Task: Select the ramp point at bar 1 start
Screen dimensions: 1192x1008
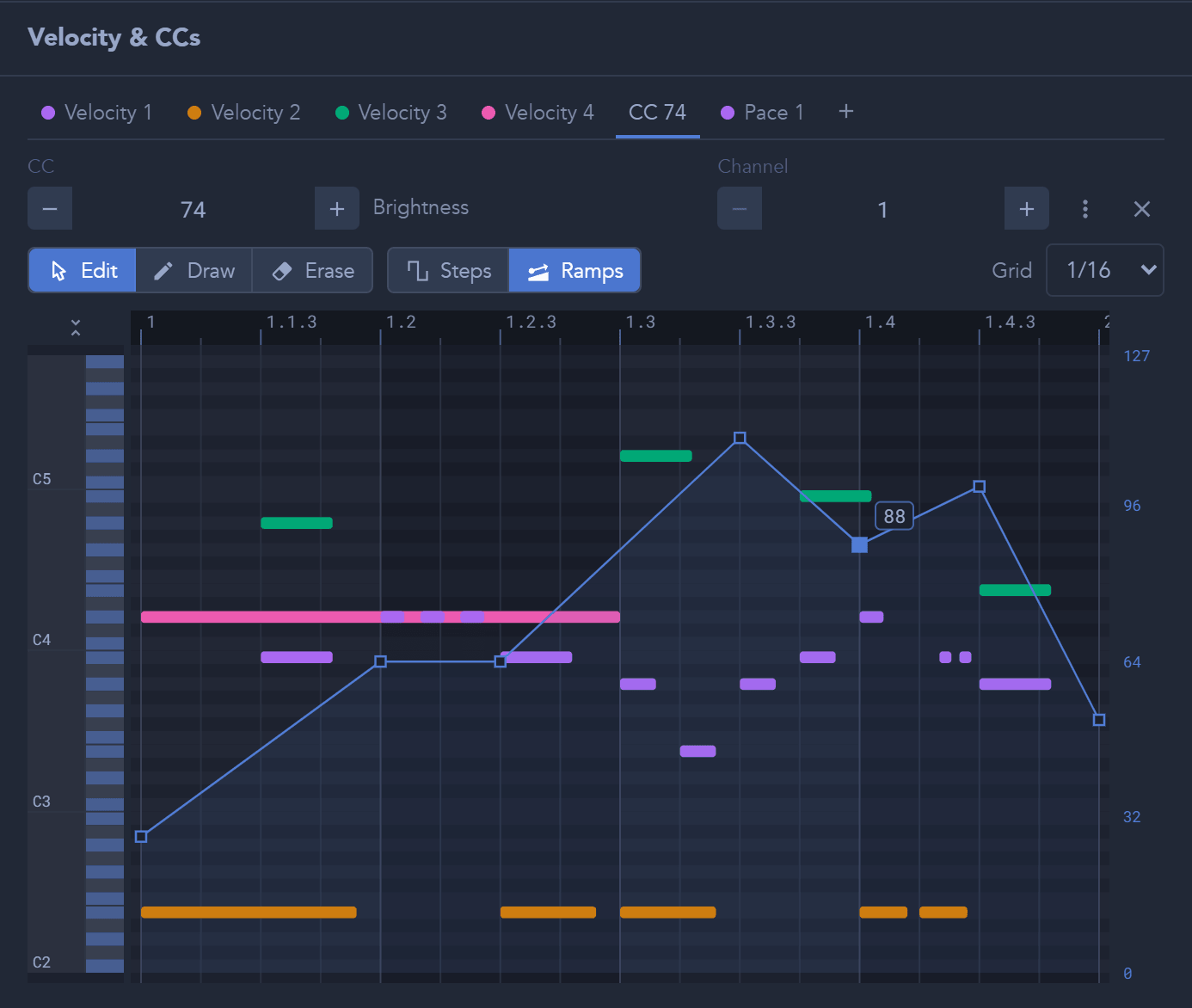Action: point(141,836)
